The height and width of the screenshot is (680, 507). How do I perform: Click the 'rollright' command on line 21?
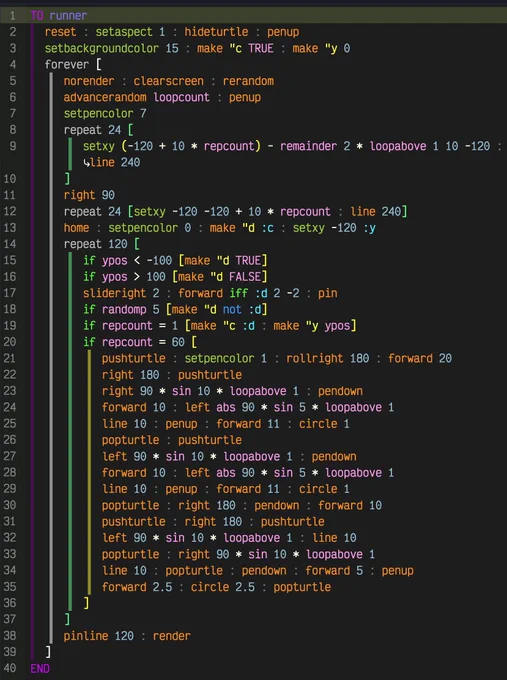315,358
